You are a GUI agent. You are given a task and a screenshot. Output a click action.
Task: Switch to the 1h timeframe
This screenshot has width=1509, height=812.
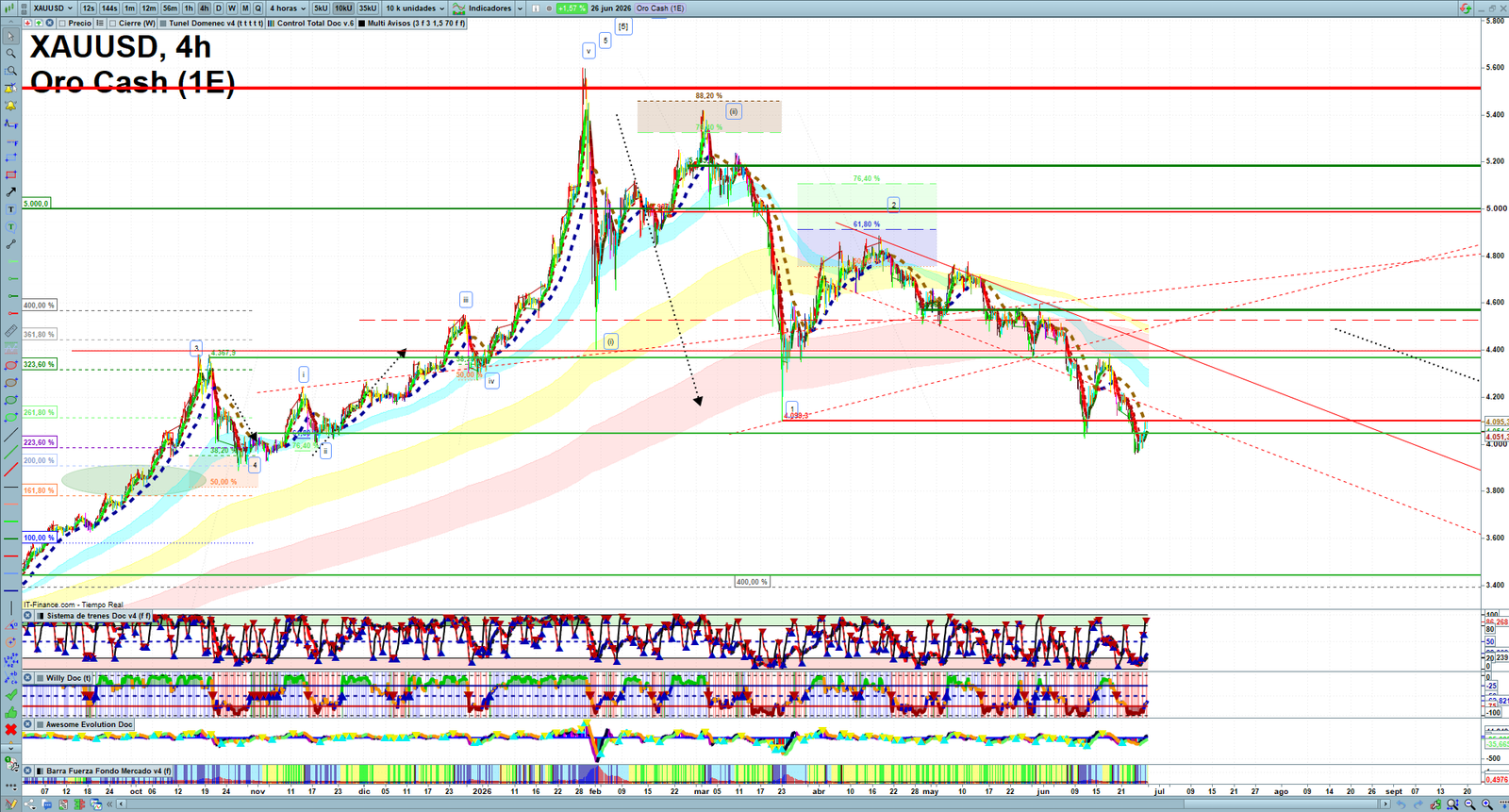[x=189, y=8]
